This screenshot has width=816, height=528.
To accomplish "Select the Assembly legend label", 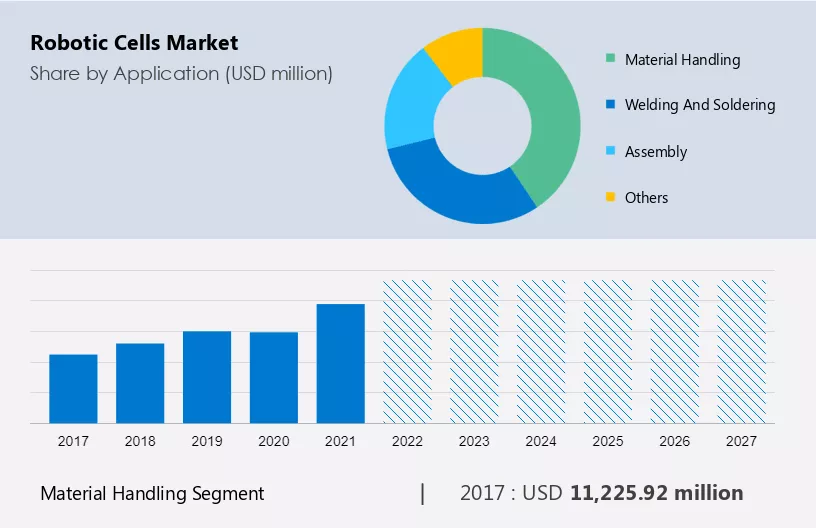I will point(656,152).
